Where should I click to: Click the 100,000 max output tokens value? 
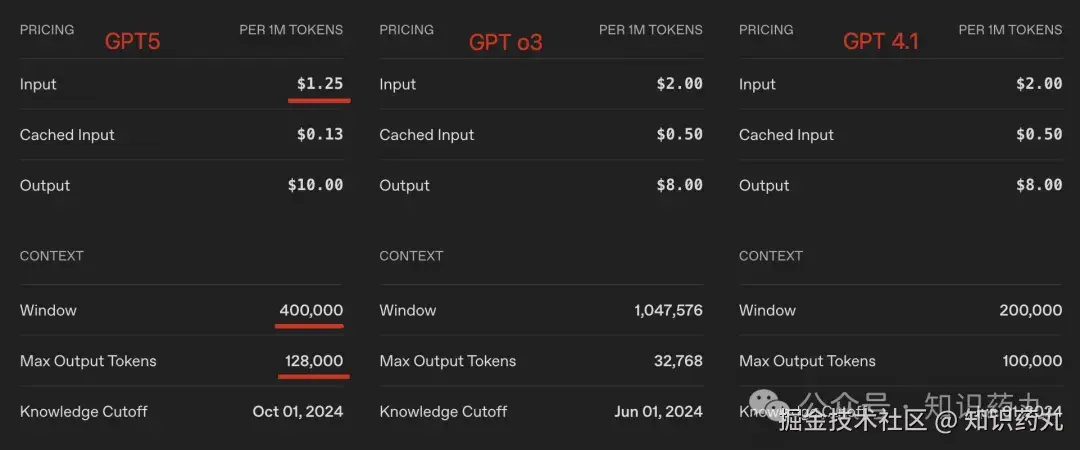1030,361
